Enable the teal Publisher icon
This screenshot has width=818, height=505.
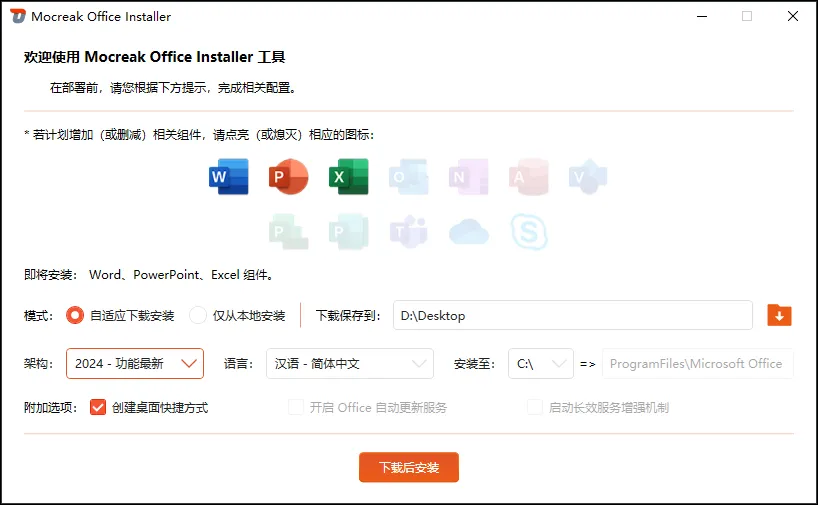[x=348, y=232]
